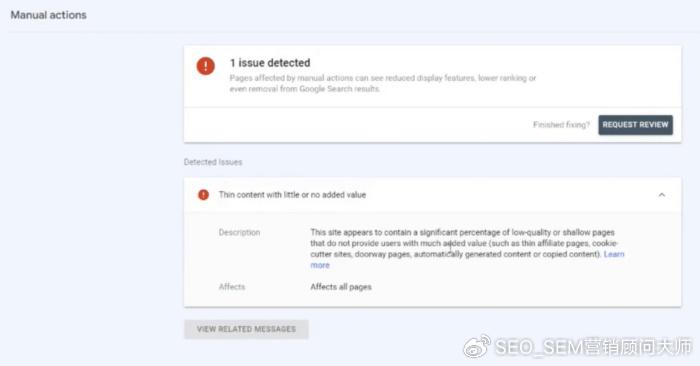Click the Manual actions page heading
700x366 pixels.
pyautogui.click(x=49, y=15)
